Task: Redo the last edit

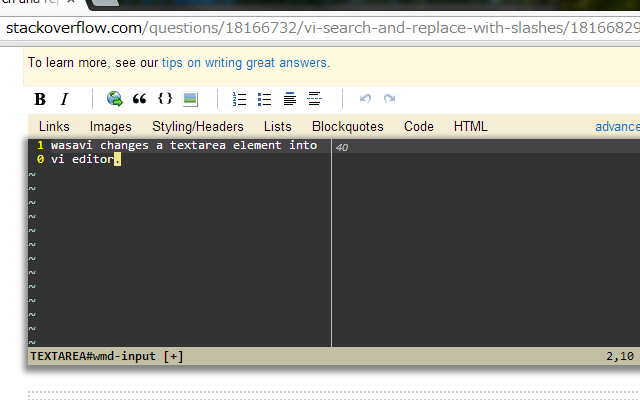Action: [x=389, y=98]
